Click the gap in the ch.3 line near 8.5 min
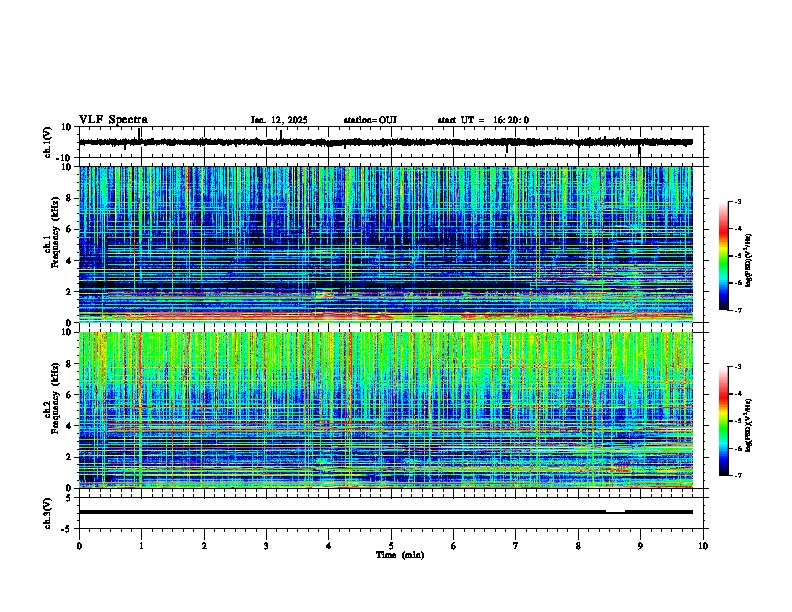Screen dimensions: 792x612 coord(615,512)
